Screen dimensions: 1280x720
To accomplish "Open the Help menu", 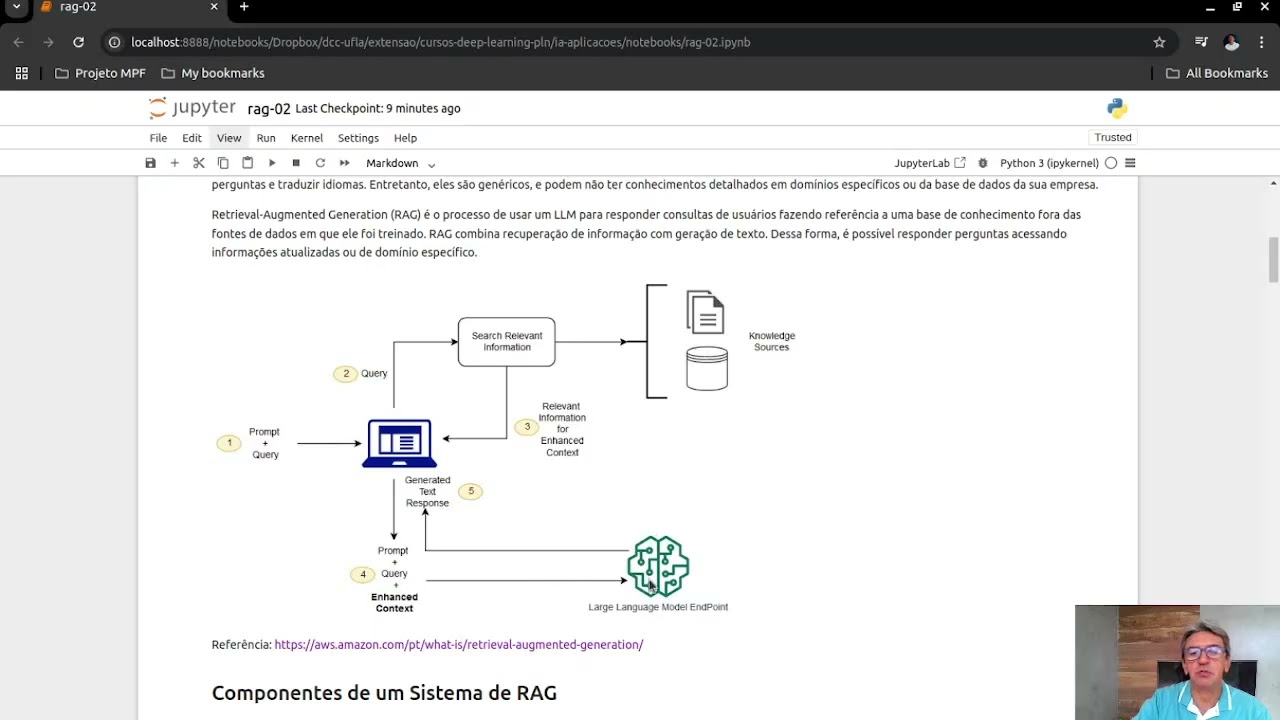I will (405, 138).
